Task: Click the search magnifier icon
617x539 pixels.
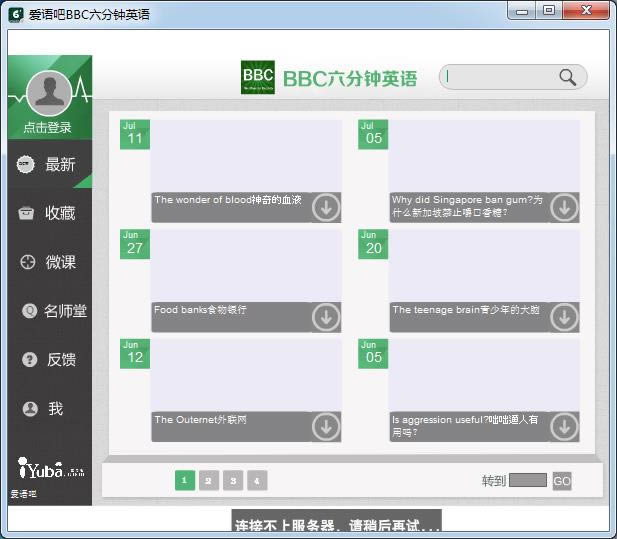Action: (x=567, y=77)
